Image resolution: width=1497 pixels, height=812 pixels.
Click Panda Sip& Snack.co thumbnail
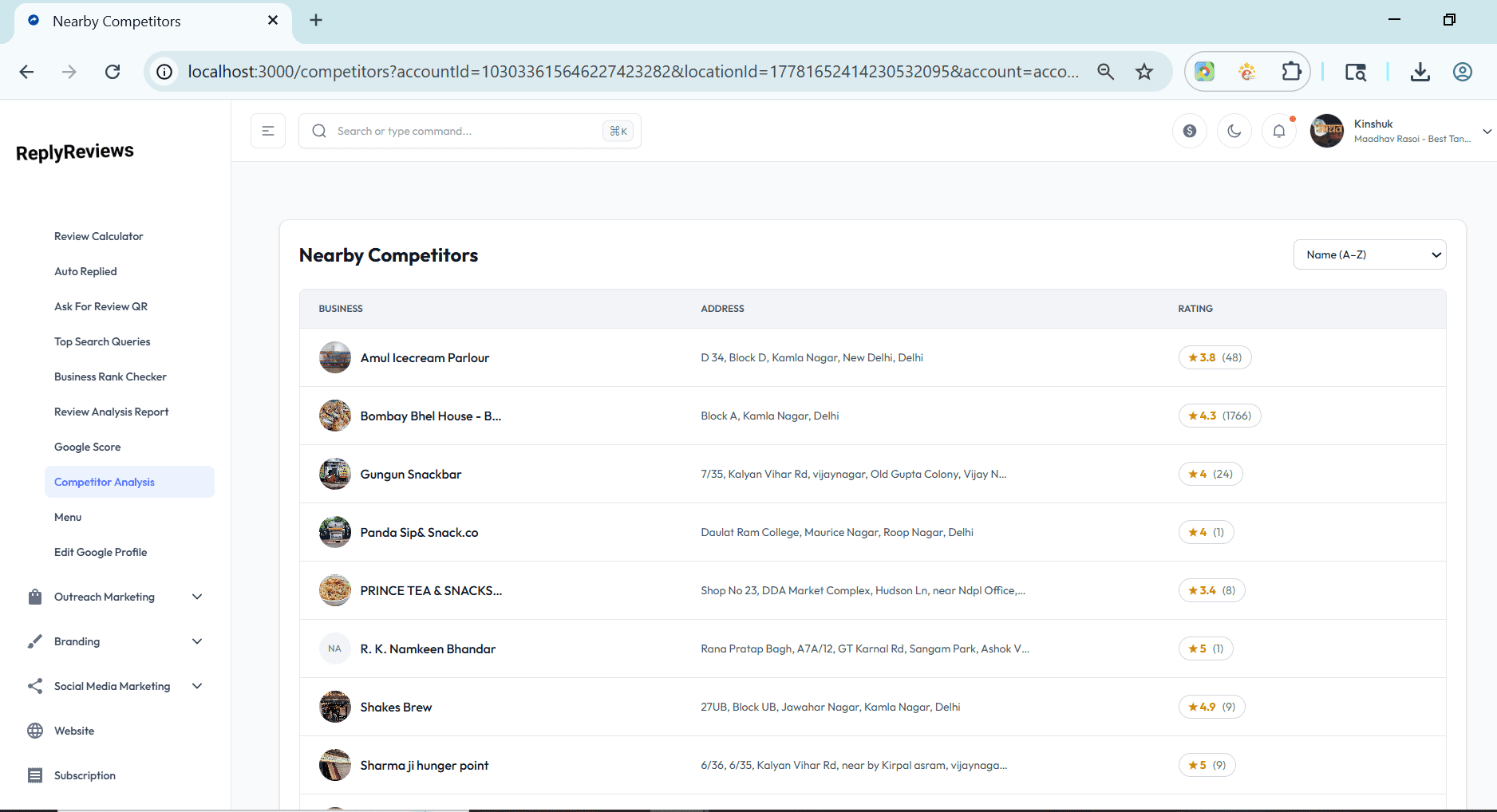(x=335, y=532)
